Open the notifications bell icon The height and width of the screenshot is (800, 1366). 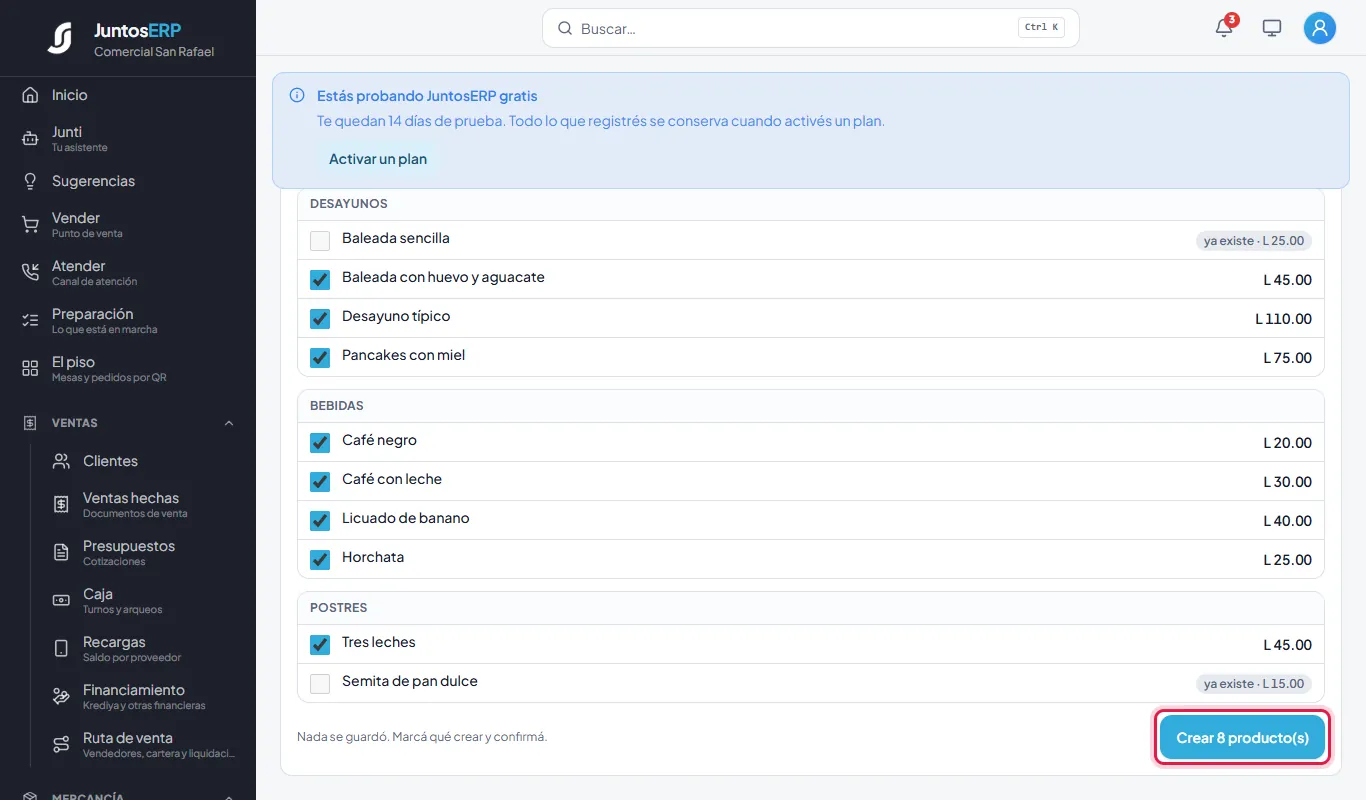[1224, 28]
